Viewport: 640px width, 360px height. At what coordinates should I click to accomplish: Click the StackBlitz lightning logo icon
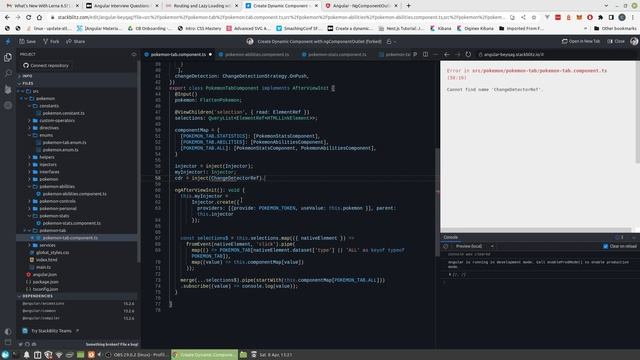pos(8,41)
